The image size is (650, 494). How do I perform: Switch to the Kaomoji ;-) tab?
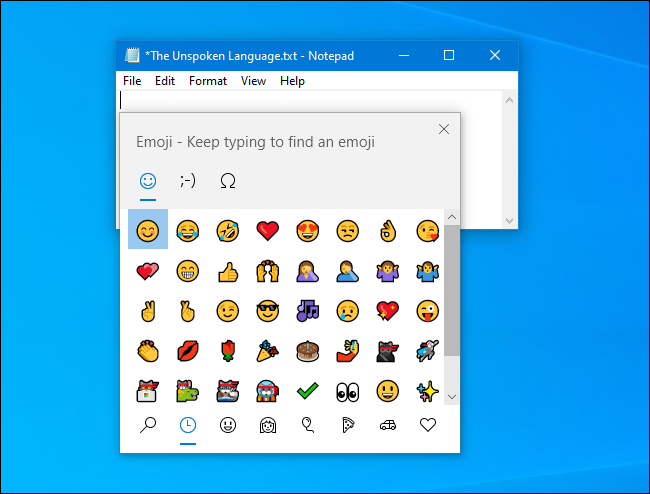(x=187, y=181)
